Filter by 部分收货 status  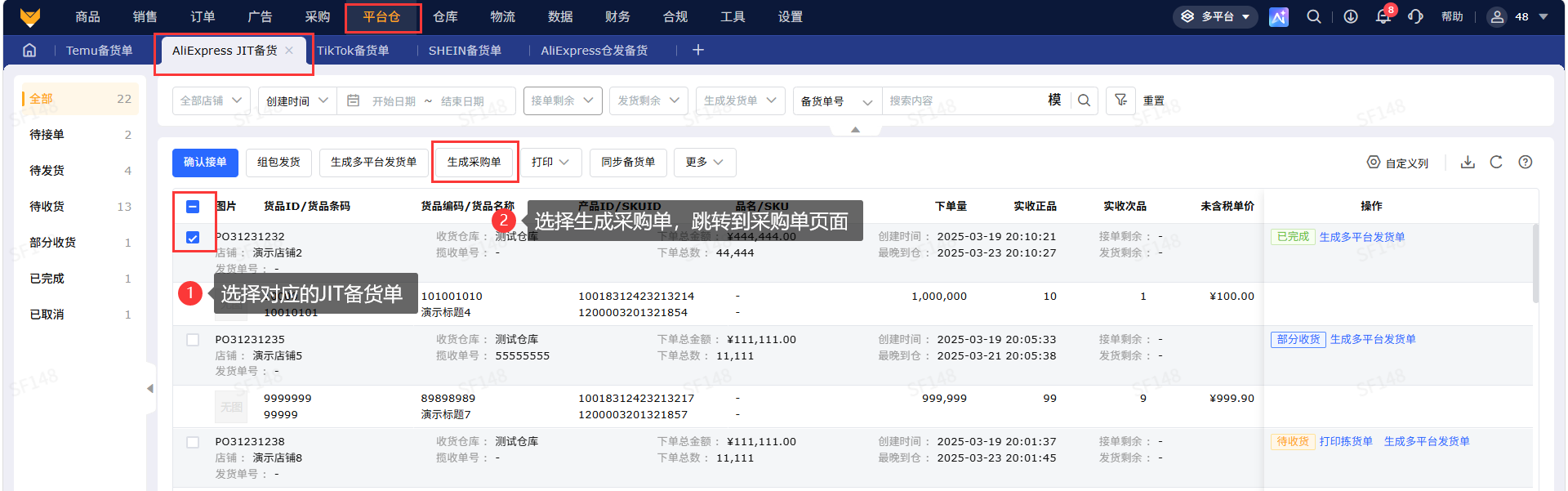click(79, 243)
